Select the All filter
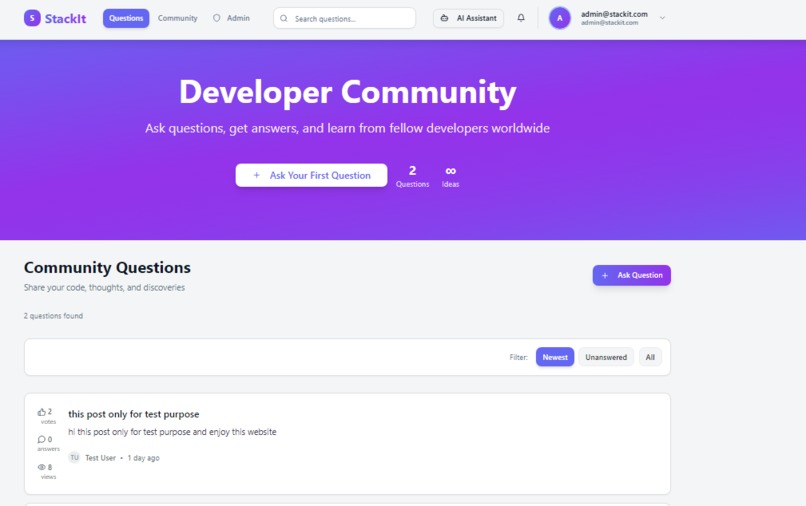The image size is (806, 506). coord(650,357)
